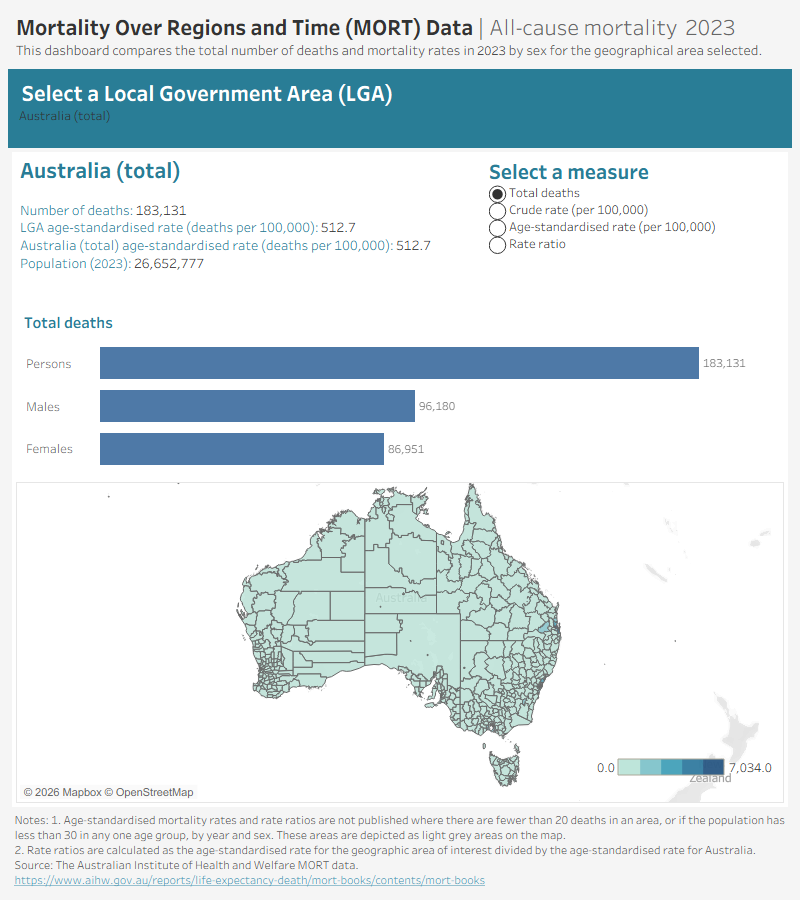Open the AIHW MORT books link
The image size is (800, 900).
pos(250,880)
